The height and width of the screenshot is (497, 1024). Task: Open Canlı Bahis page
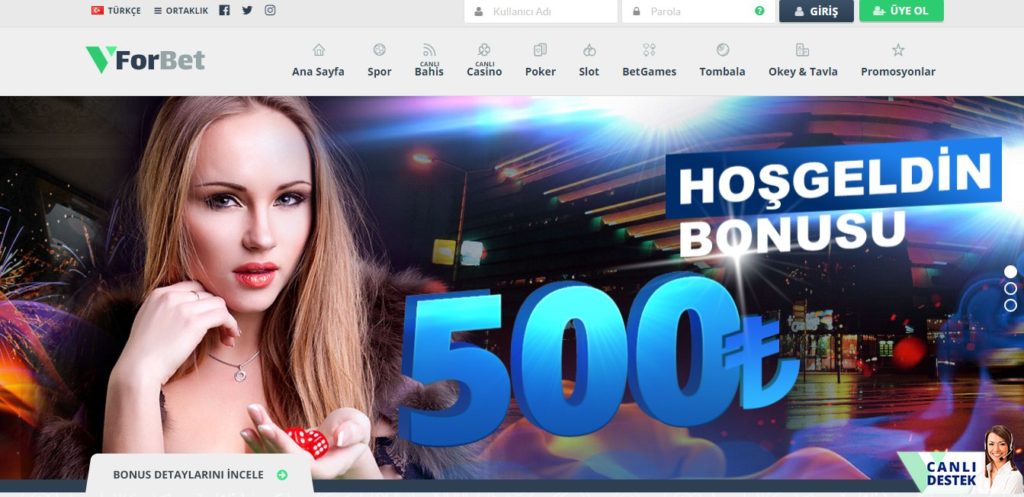coord(429,71)
